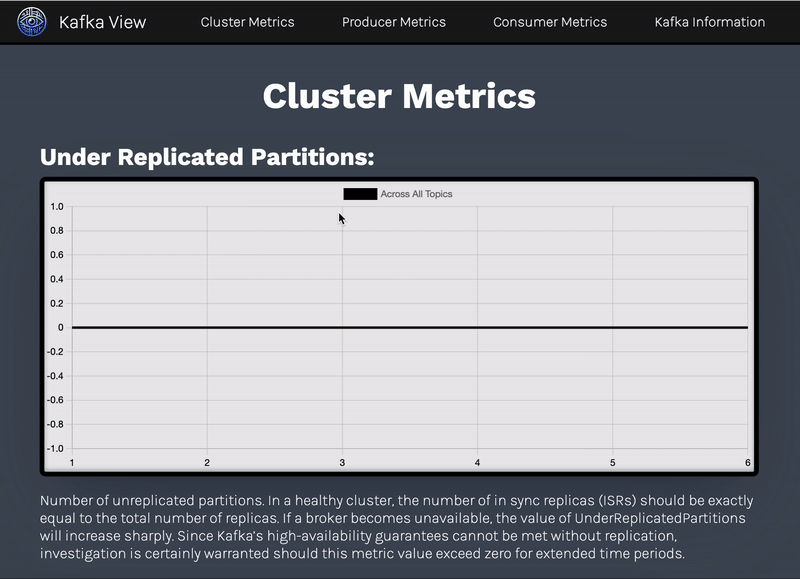800x579 pixels.
Task: Click the x-axis label 4
Action: pyautogui.click(x=478, y=463)
